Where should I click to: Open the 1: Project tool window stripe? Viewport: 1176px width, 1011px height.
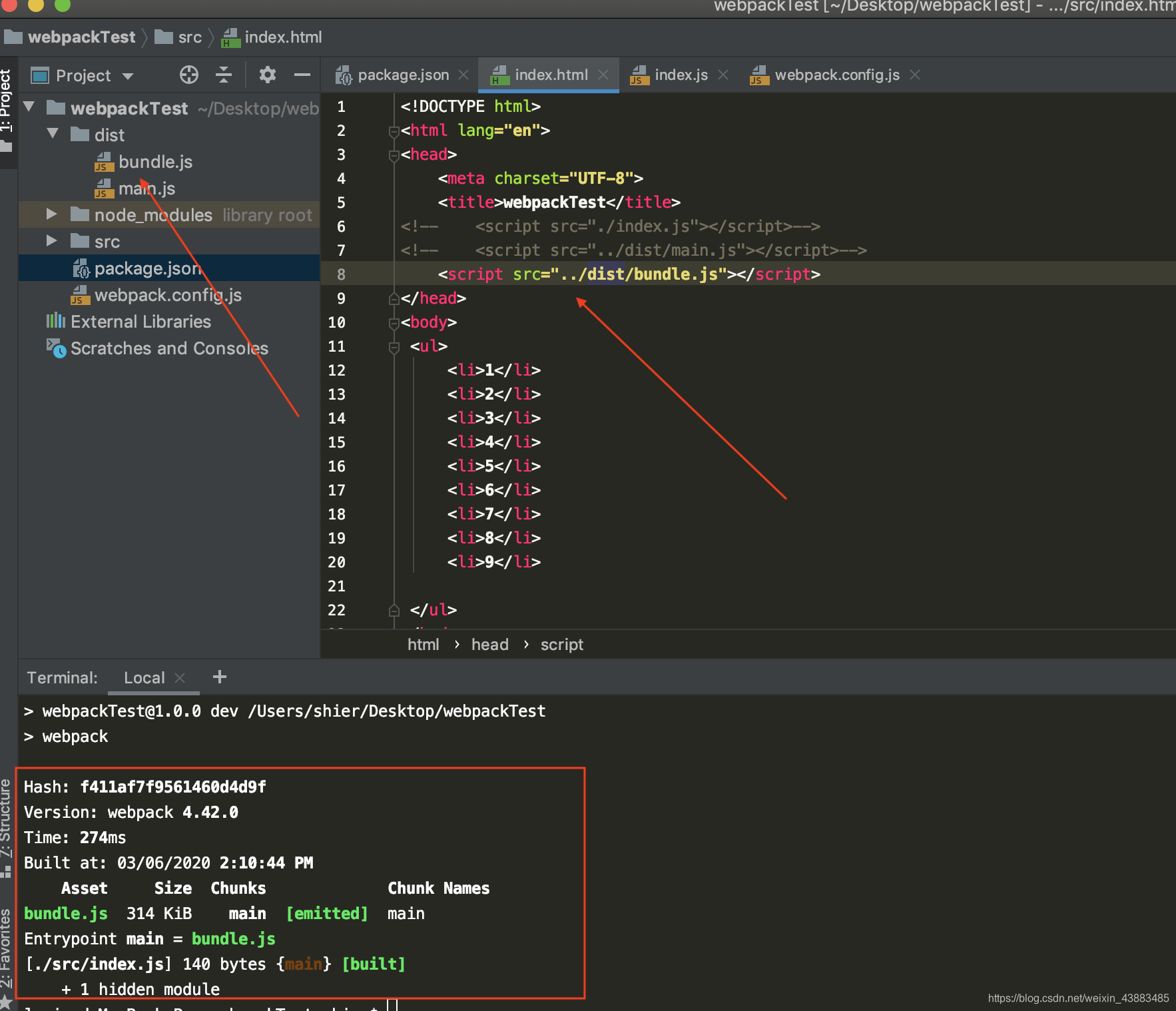click(7, 110)
